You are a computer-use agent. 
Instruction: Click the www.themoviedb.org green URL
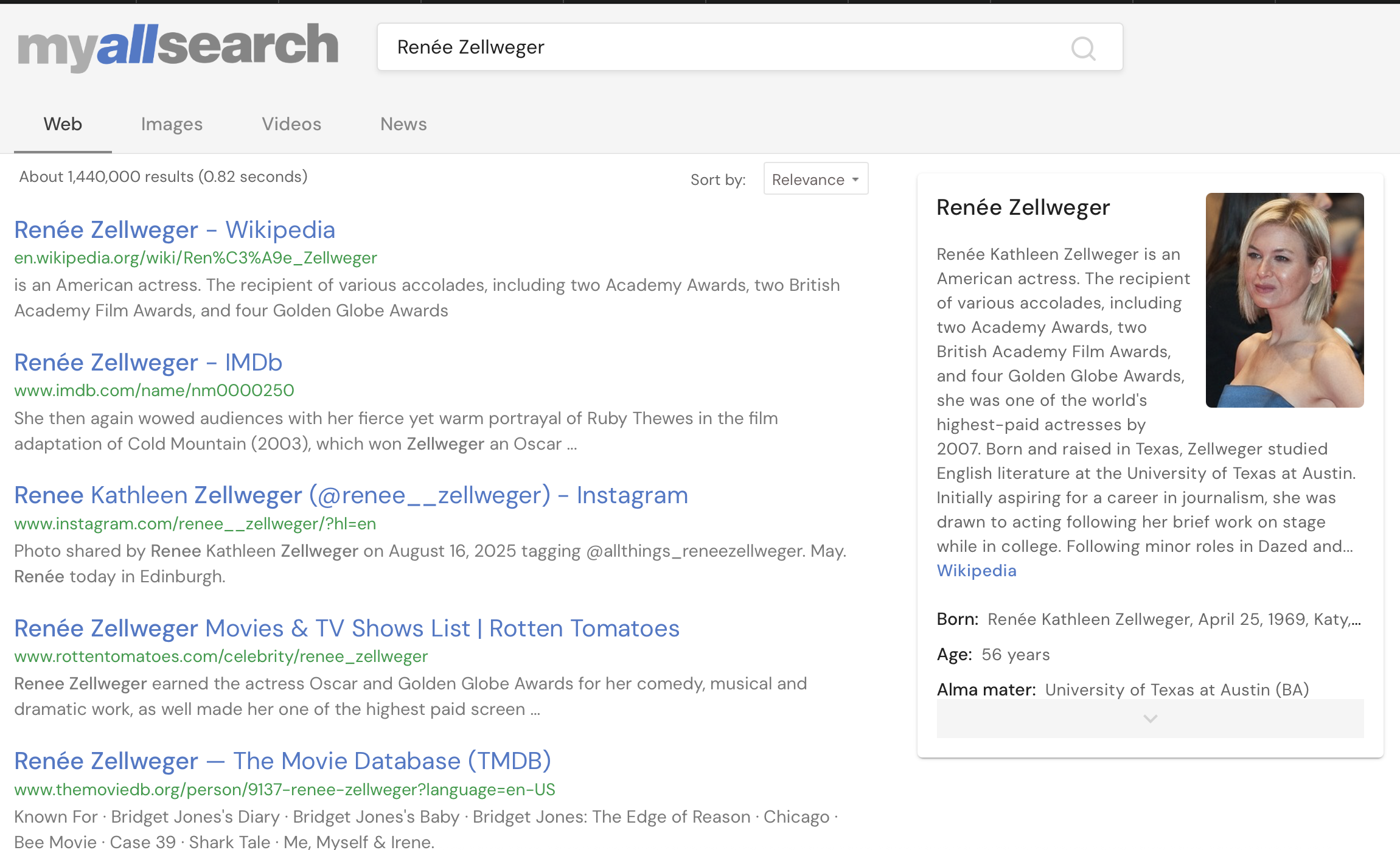tap(285, 790)
